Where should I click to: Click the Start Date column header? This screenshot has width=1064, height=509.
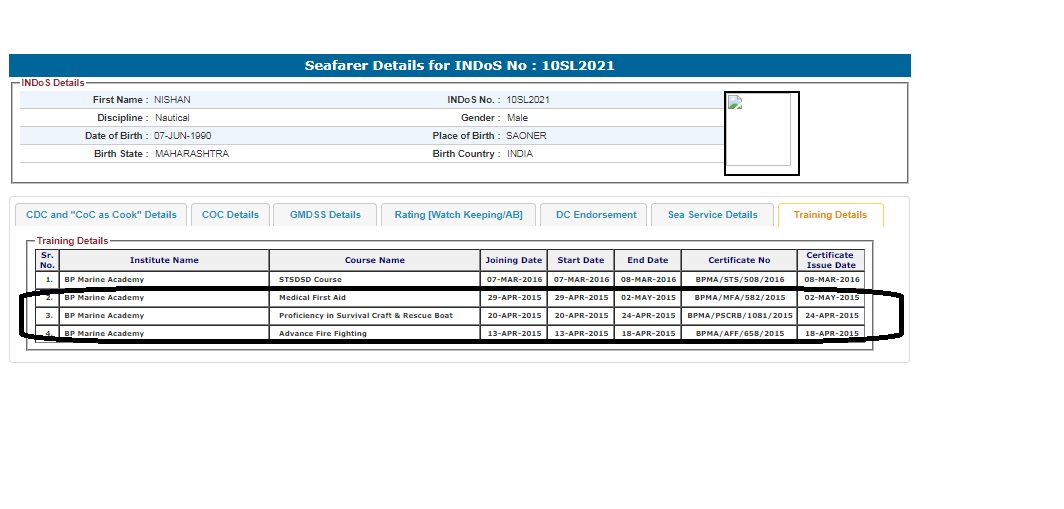(581, 260)
